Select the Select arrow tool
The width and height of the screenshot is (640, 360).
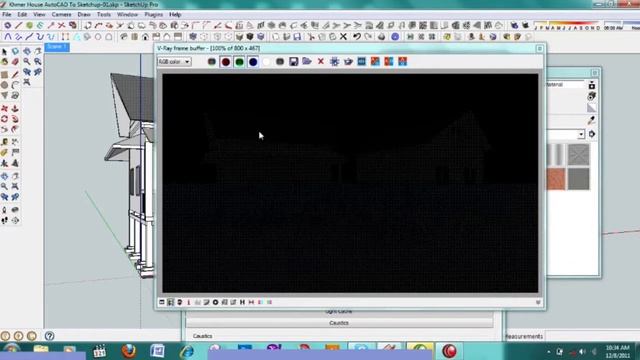[x=4, y=52]
